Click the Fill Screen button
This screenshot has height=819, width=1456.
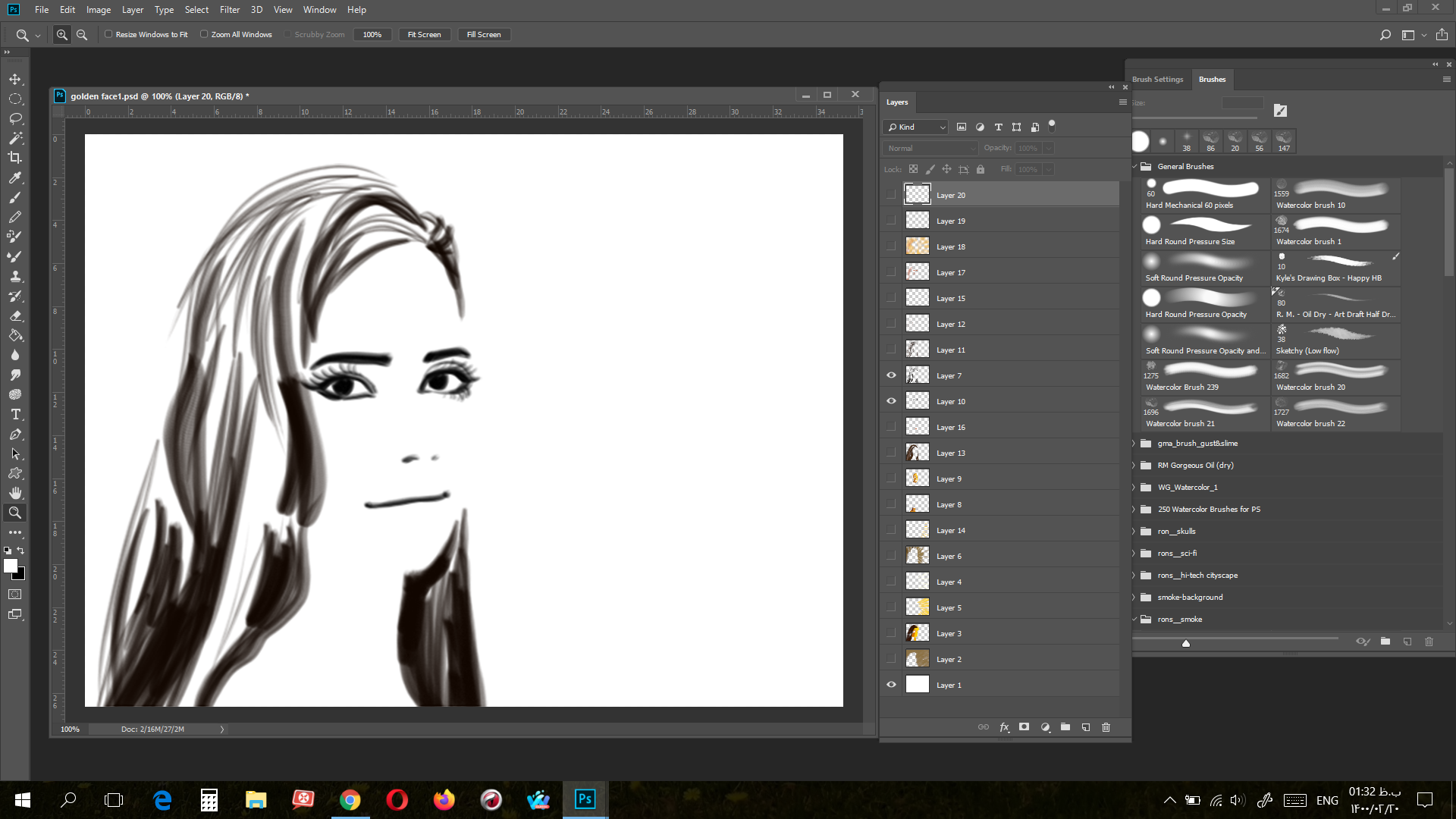tap(484, 35)
